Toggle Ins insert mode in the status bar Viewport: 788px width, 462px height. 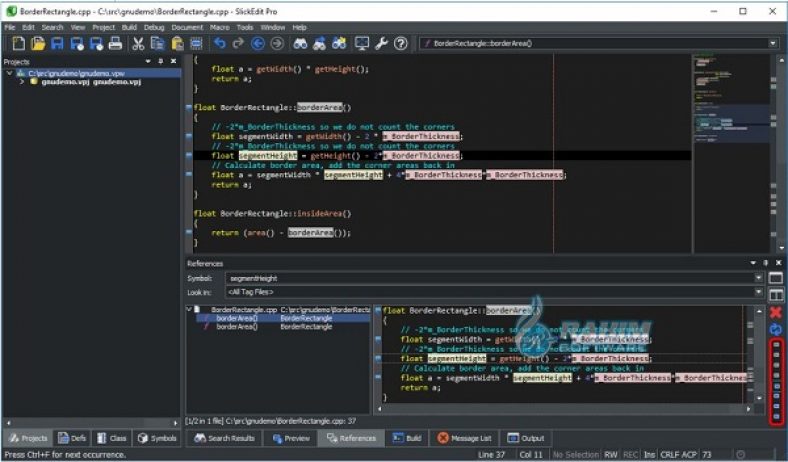tap(650, 454)
